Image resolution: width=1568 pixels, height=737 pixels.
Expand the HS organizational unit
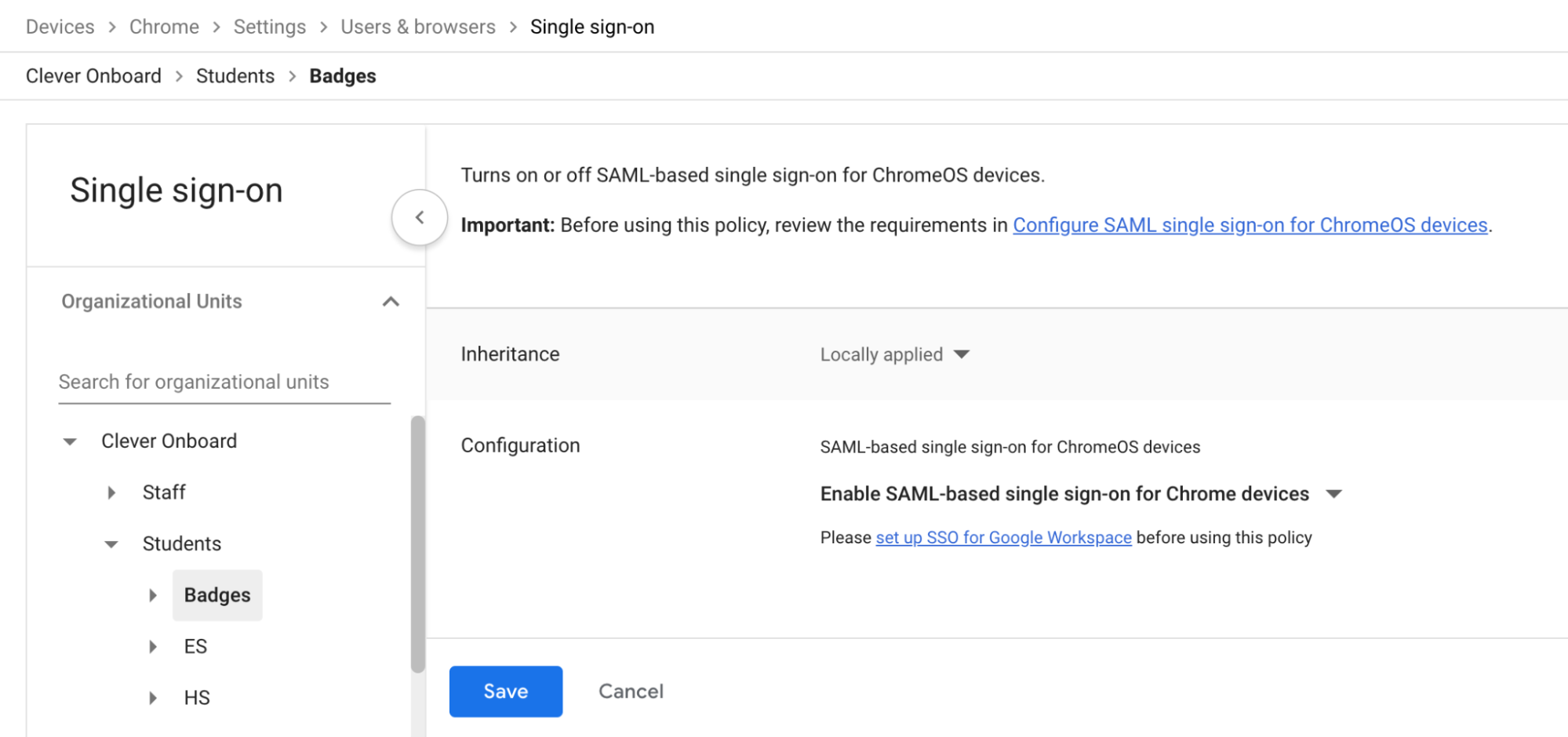[153, 697]
